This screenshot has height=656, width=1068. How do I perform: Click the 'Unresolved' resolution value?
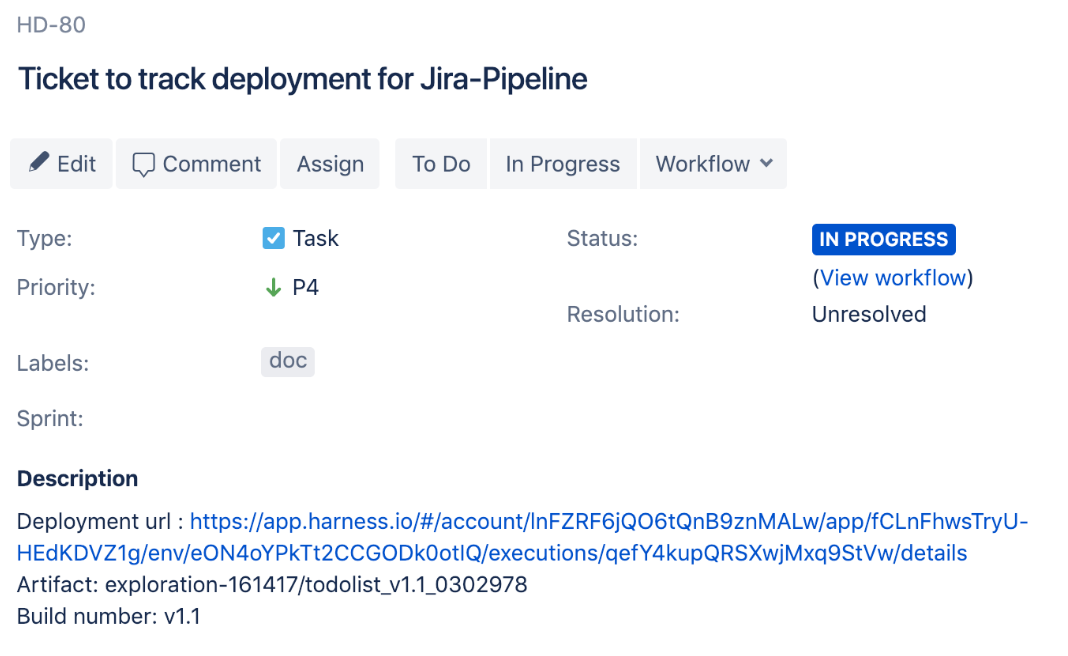(x=868, y=314)
